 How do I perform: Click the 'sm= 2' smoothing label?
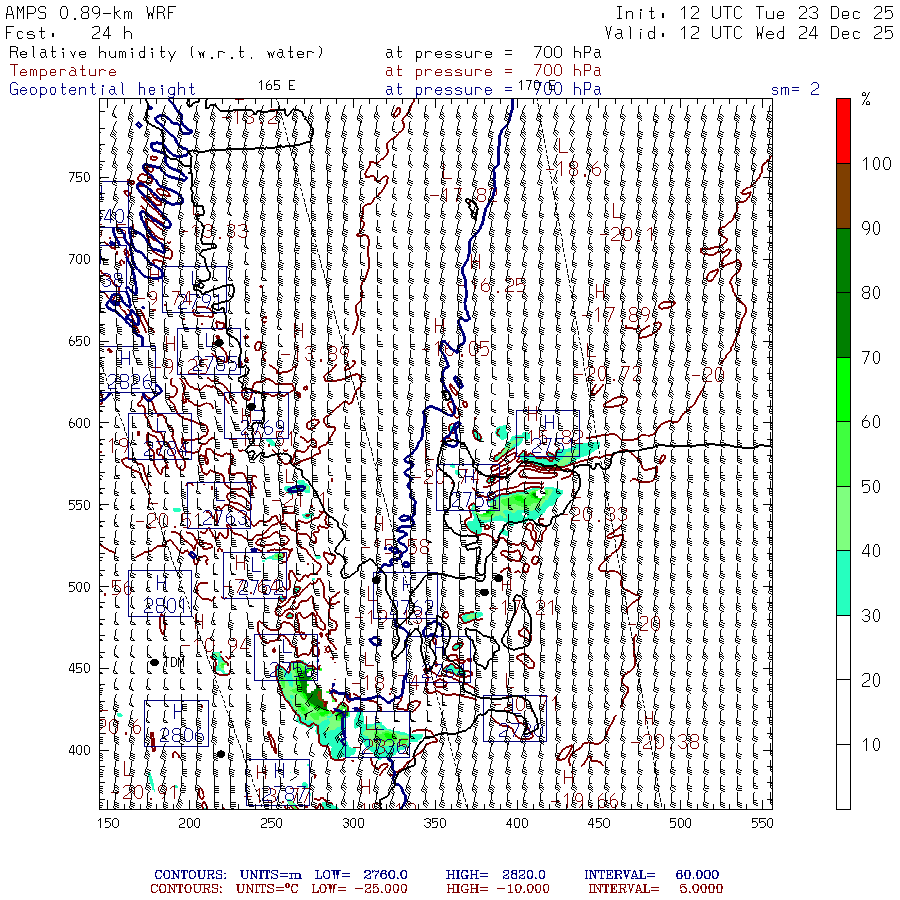795,90
